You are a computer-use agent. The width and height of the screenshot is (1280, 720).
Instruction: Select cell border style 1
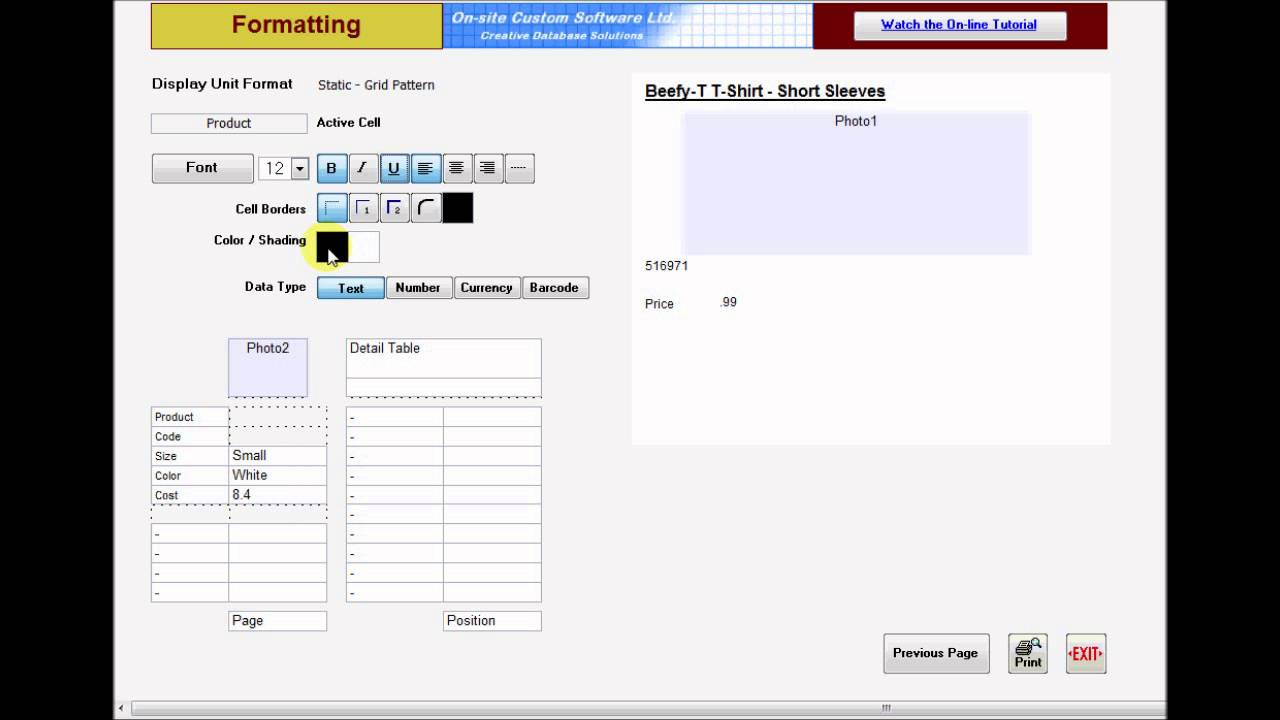[x=363, y=208]
